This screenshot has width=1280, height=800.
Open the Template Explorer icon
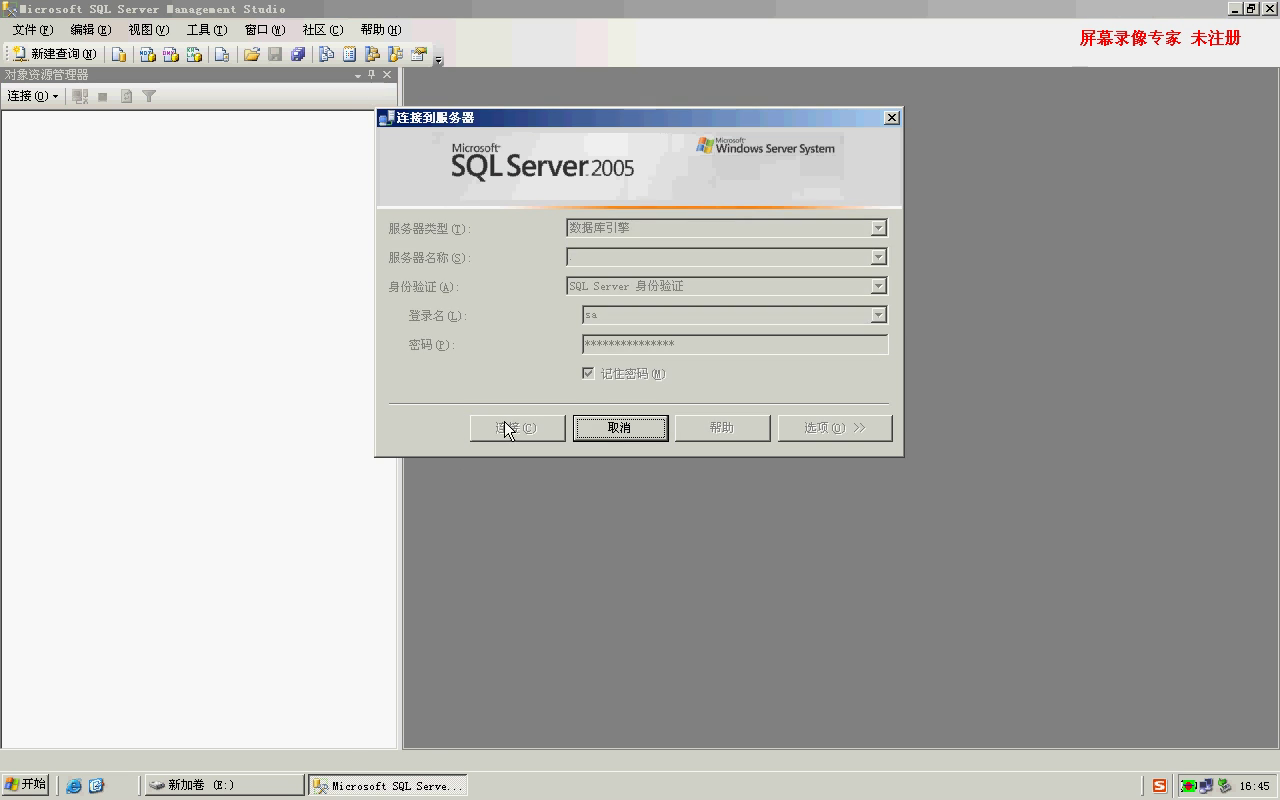tap(396, 54)
